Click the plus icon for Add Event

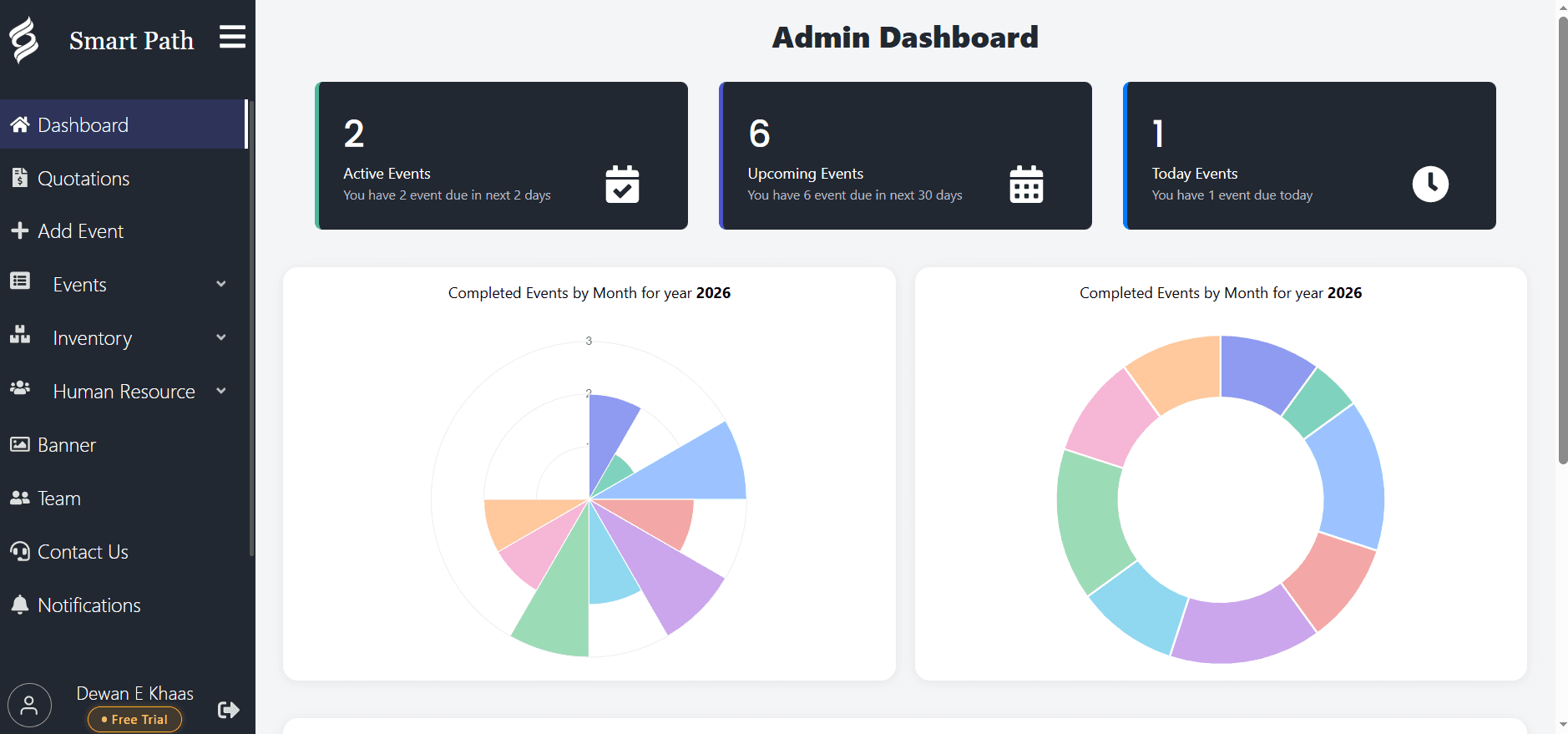pos(20,230)
